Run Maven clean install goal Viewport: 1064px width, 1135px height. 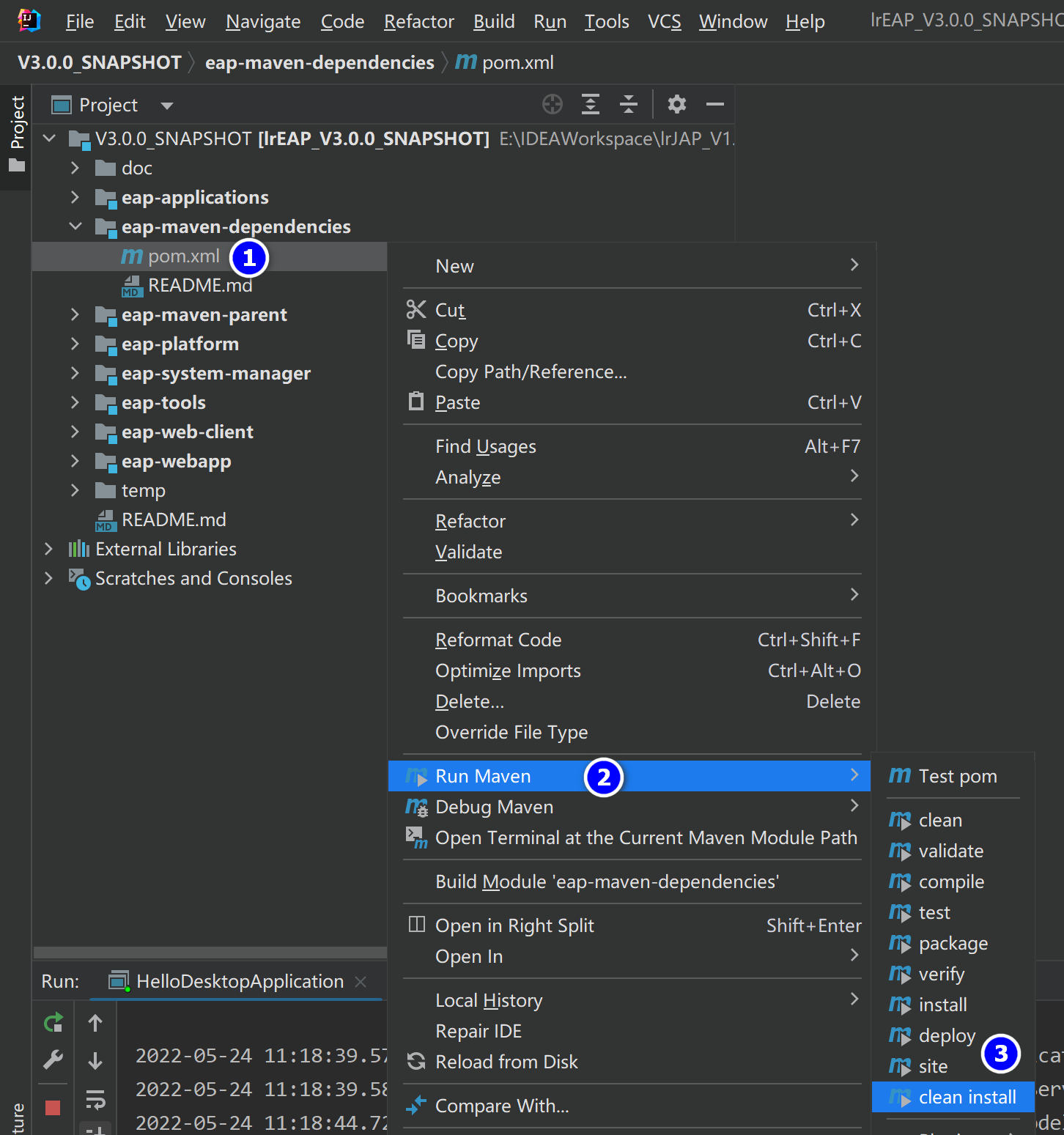[x=953, y=1097]
